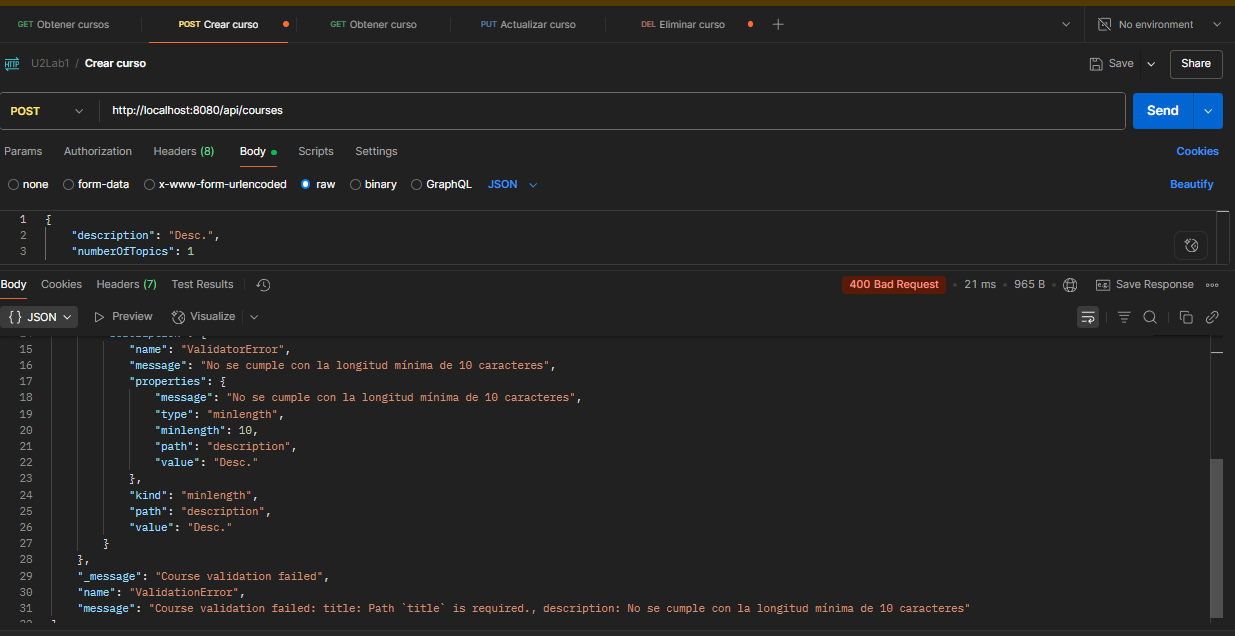The height and width of the screenshot is (636, 1235).
Task: Click the response pane vertical scrollbar
Action: [1216, 538]
